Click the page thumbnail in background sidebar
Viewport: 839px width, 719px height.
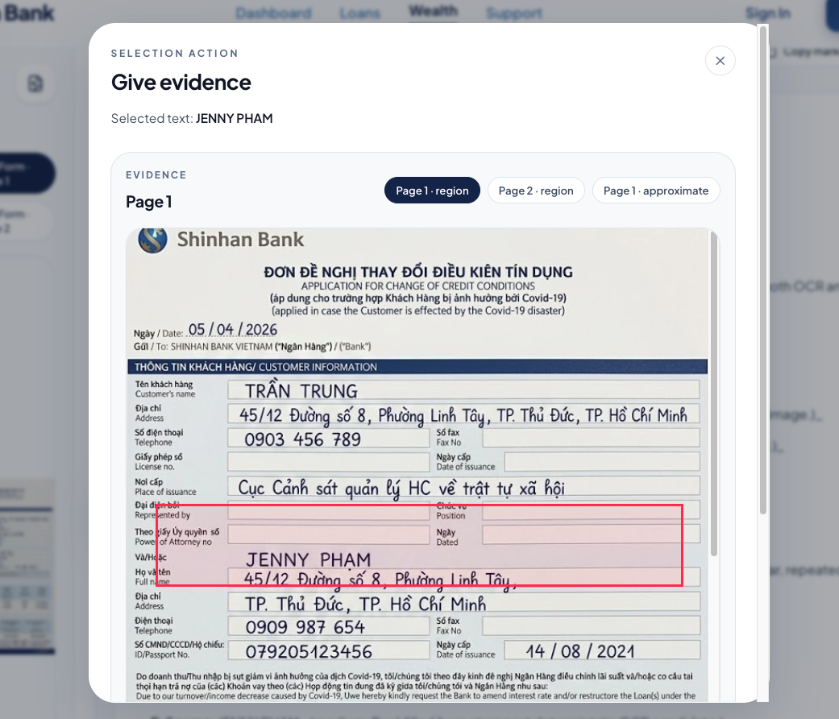[27, 567]
